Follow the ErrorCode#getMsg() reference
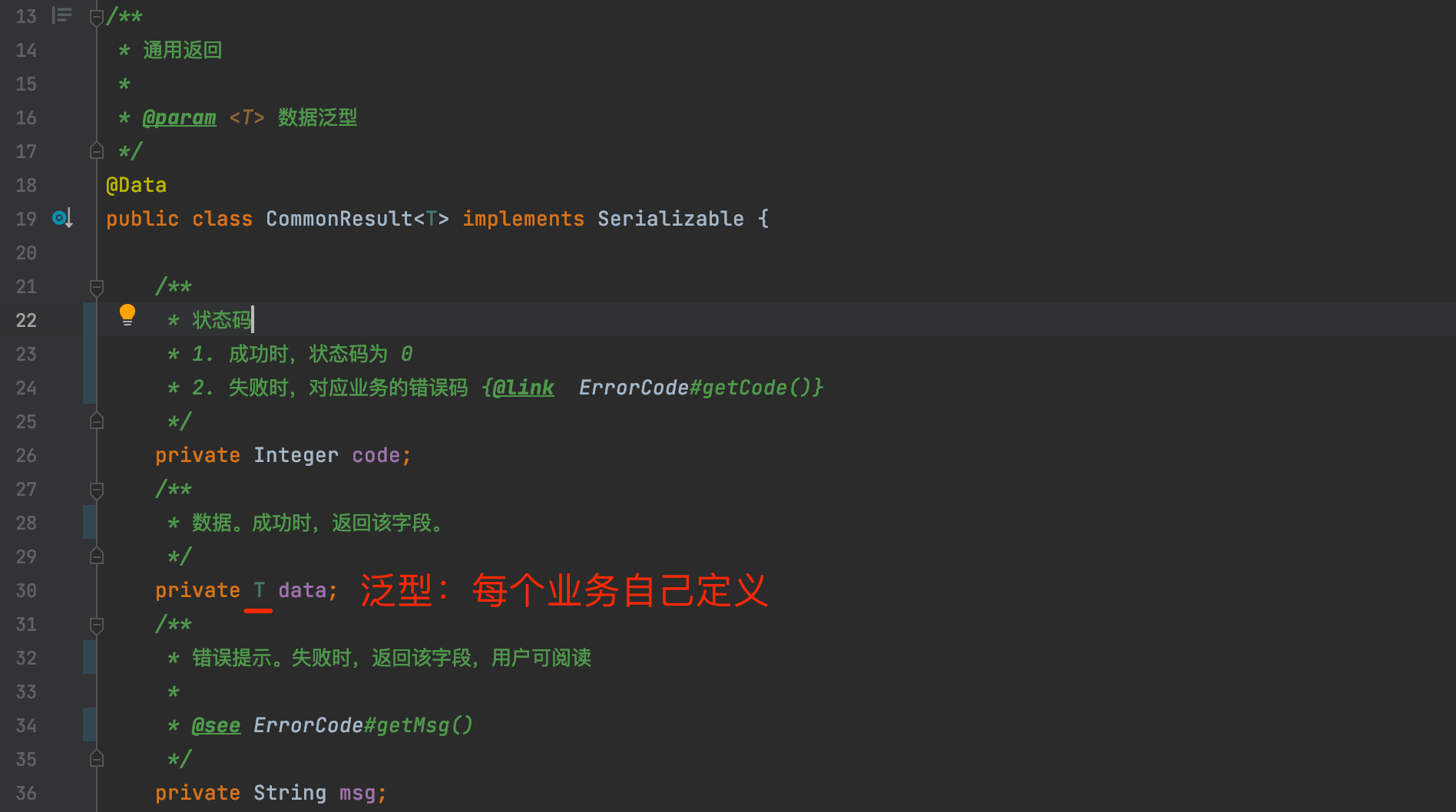1456x812 pixels. pyautogui.click(x=363, y=725)
